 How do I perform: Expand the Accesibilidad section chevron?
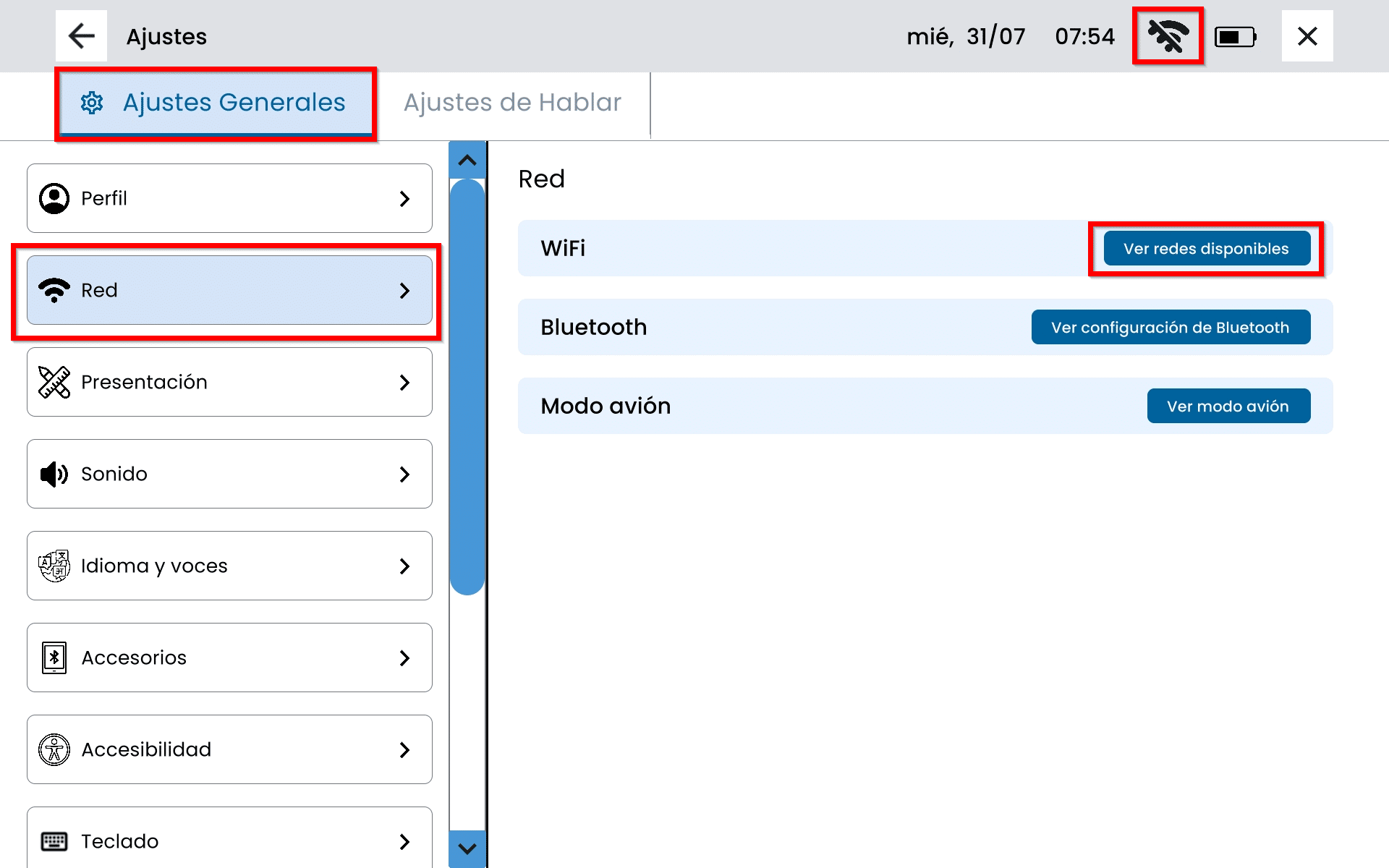(404, 750)
